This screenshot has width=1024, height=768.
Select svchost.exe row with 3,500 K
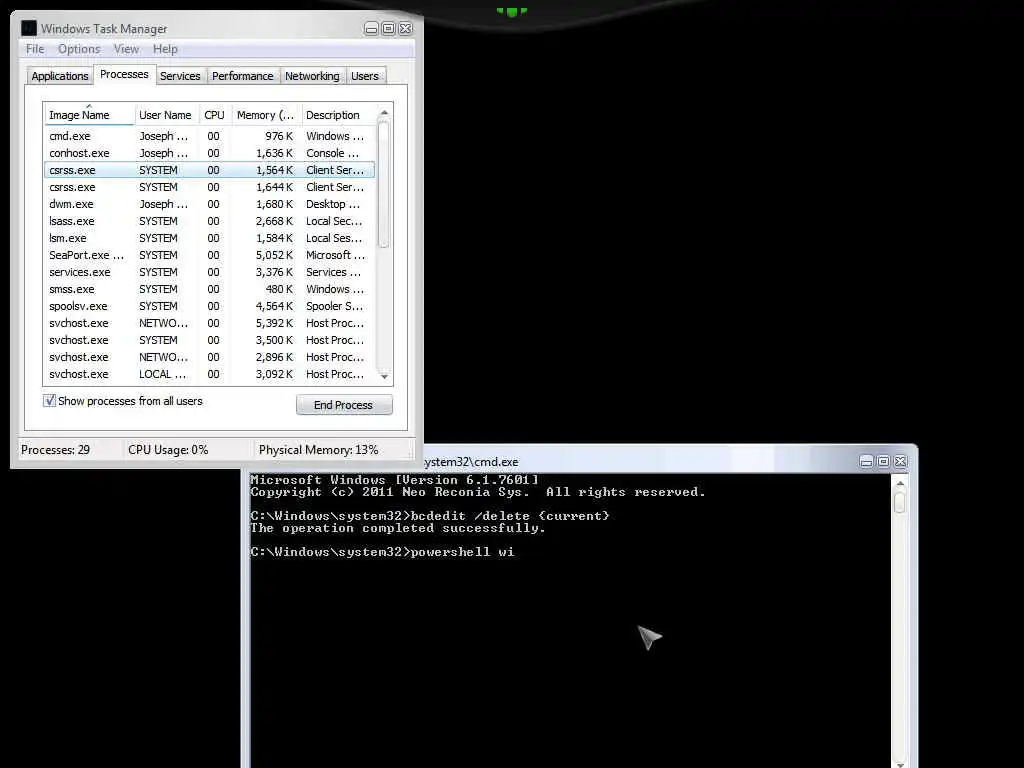pyautogui.click(x=209, y=340)
